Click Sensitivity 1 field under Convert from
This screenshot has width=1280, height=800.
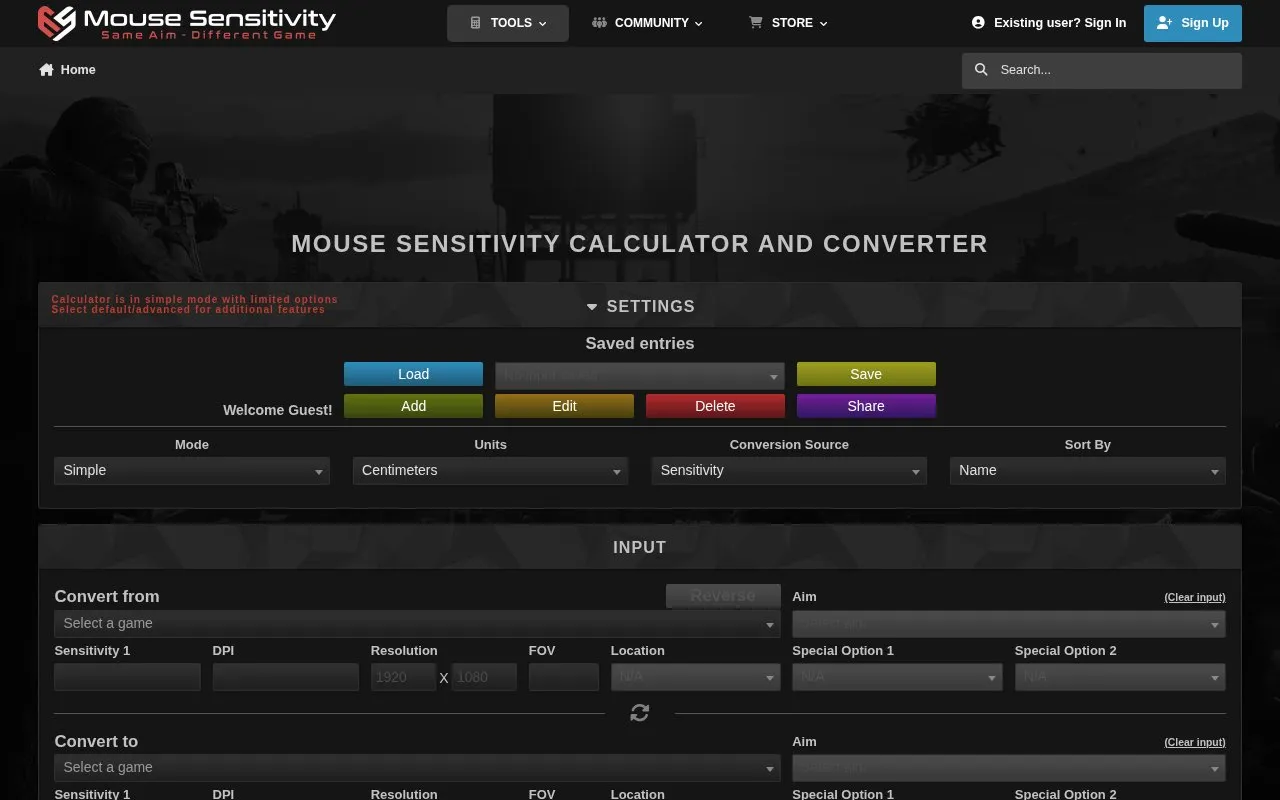pyautogui.click(x=127, y=677)
